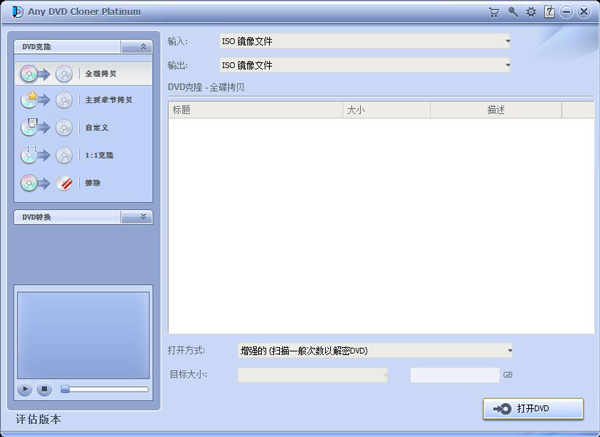Click the starred disc icon for main movie
Viewport: 600px width, 437px height.
29,99
